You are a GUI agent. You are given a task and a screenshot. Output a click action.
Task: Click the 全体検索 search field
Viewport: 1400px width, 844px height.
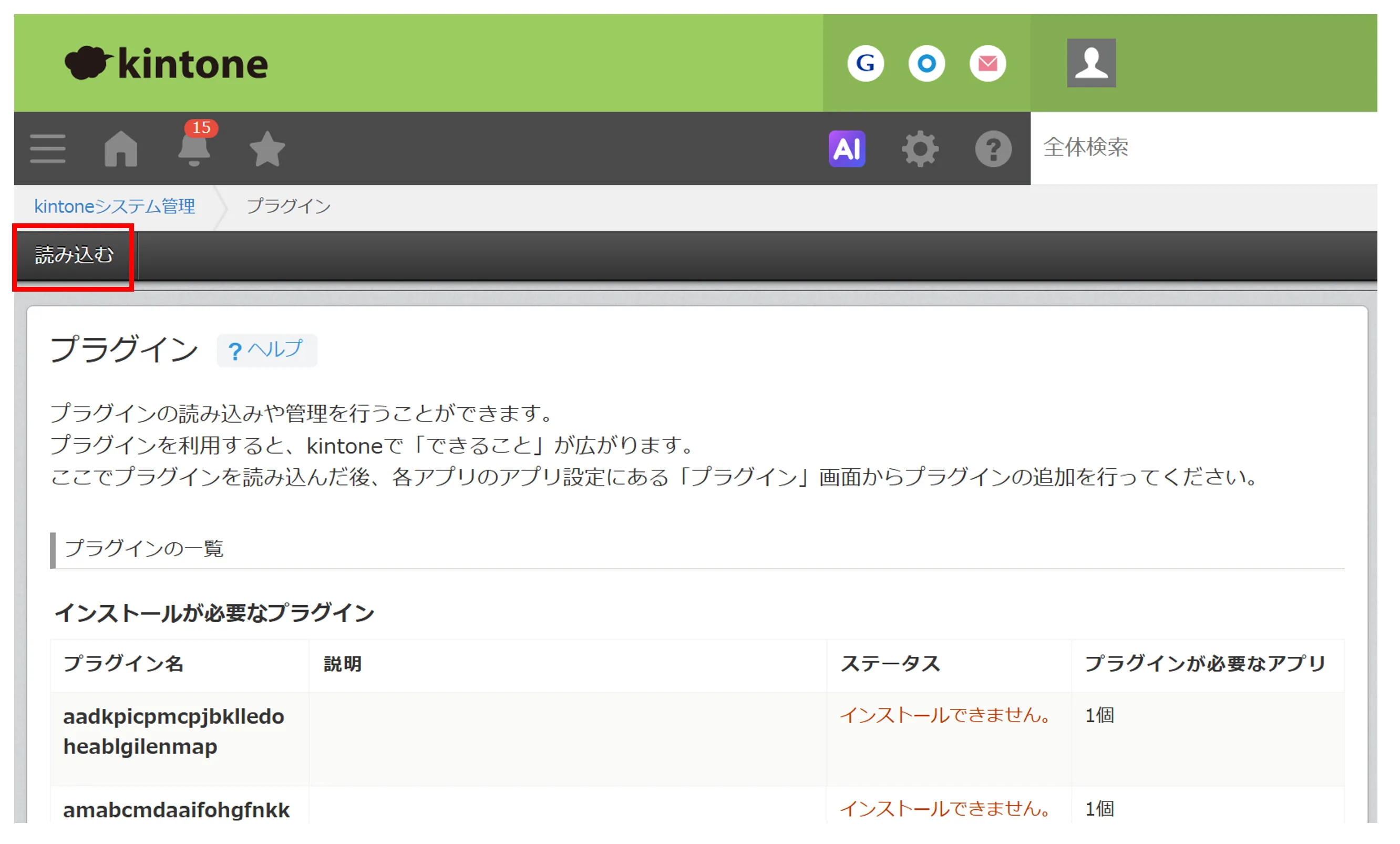(1203, 148)
